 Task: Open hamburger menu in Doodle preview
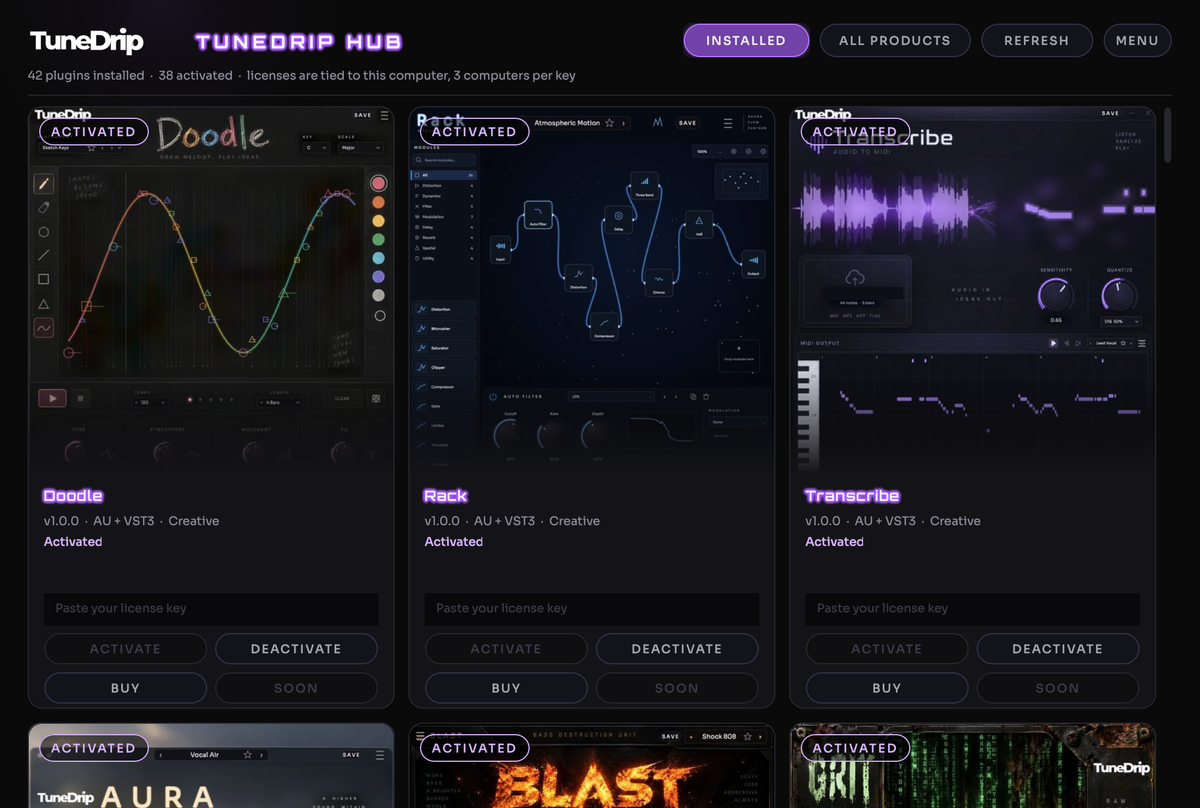[385, 115]
